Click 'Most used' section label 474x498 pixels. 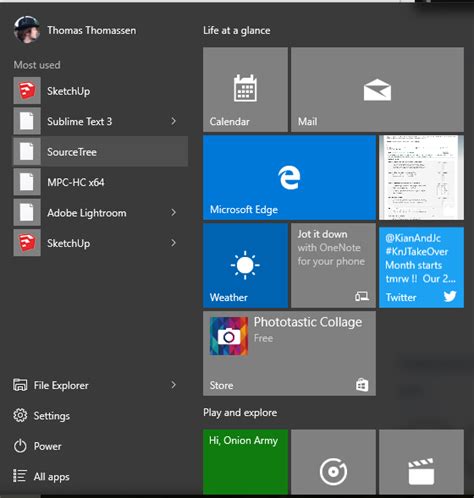tap(37, 65)
